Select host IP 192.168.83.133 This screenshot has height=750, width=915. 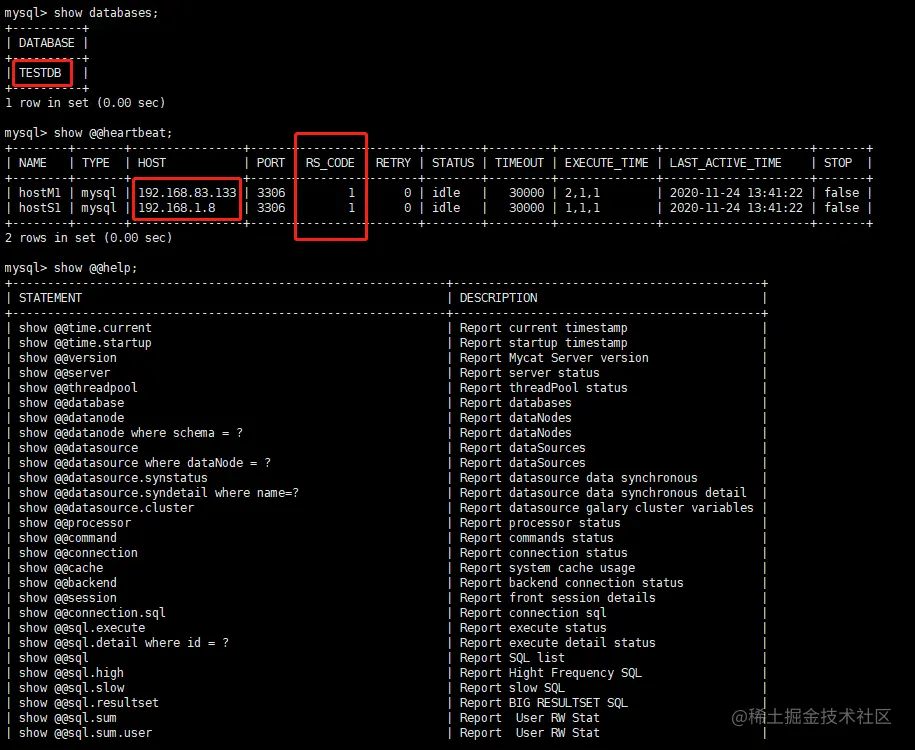tap(187, 193)
